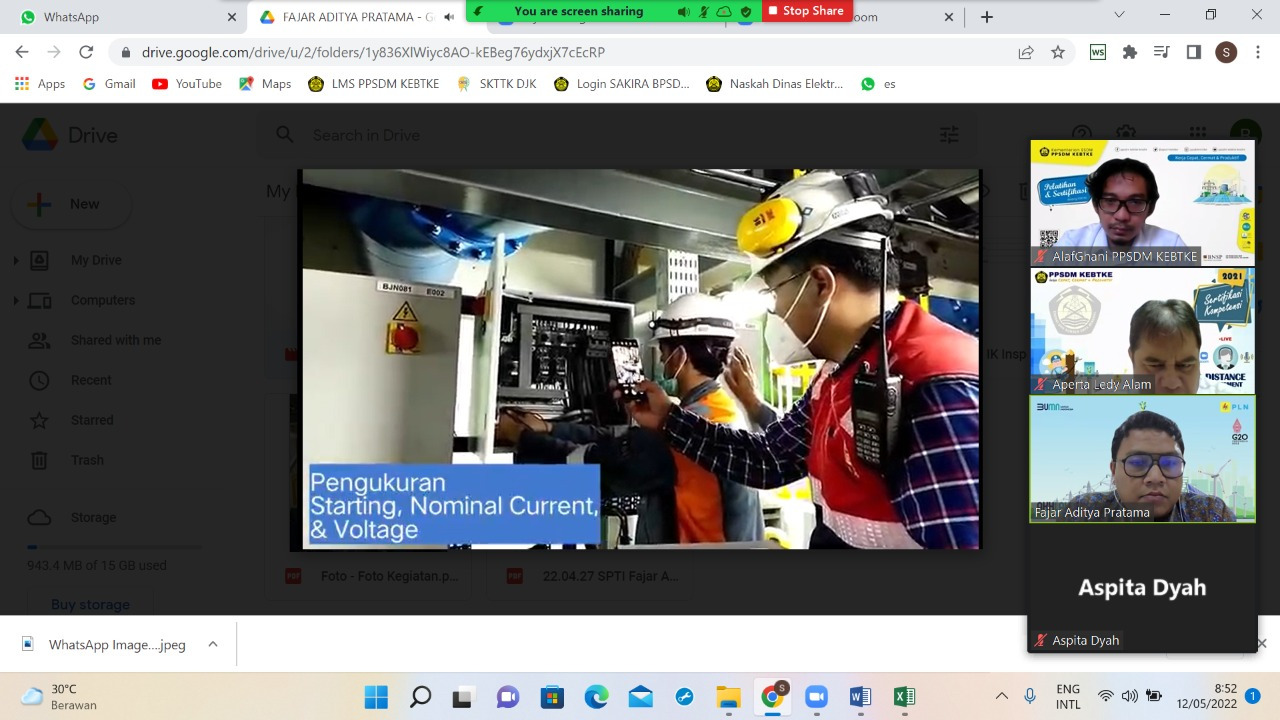Toggle the microphone in the system tray
Image resolution: width=1280 pixels, height=720 pixels.
click(x=1030, y=696)
